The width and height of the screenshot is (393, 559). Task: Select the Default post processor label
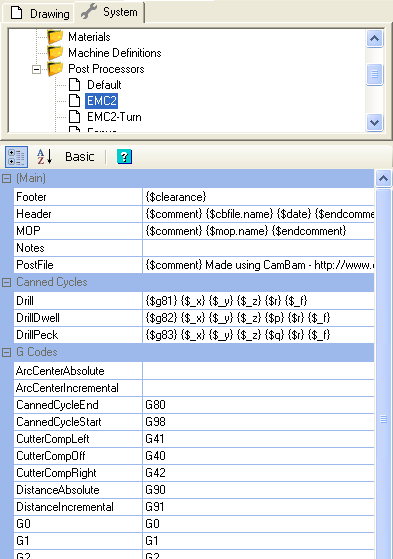click(104, 85)
